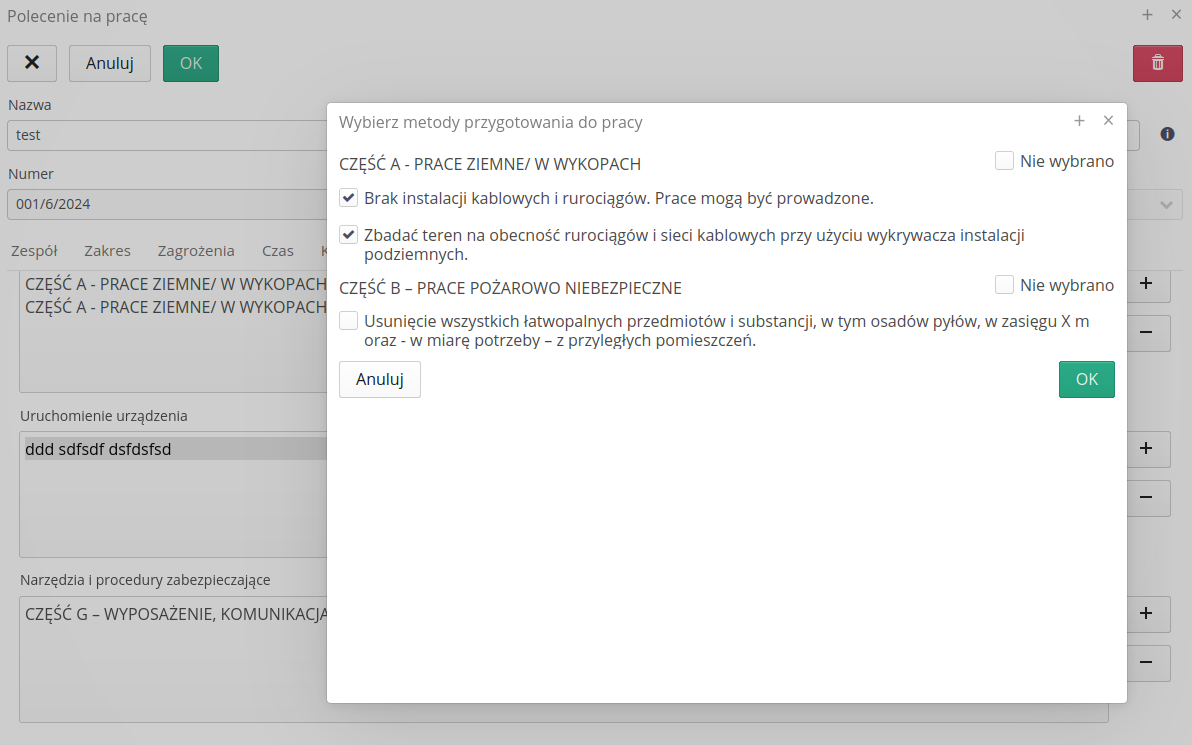Toggle 'Nie wybrano' for CZĘŚĆ A section
The width and height of the screenshot is (1192, 745).
[x=1005, y=161]
